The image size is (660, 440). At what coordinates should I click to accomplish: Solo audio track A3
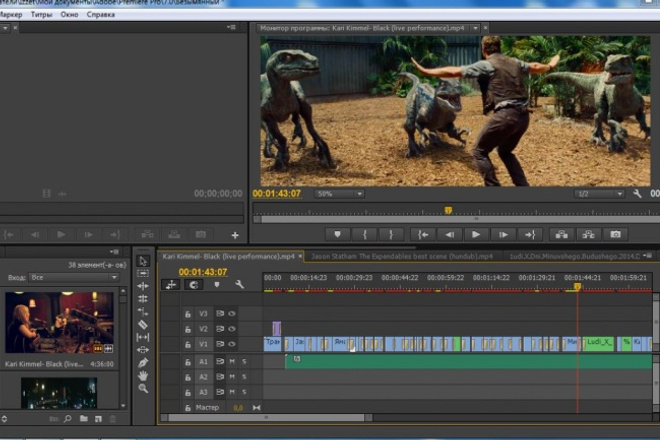tap(244, 392)
